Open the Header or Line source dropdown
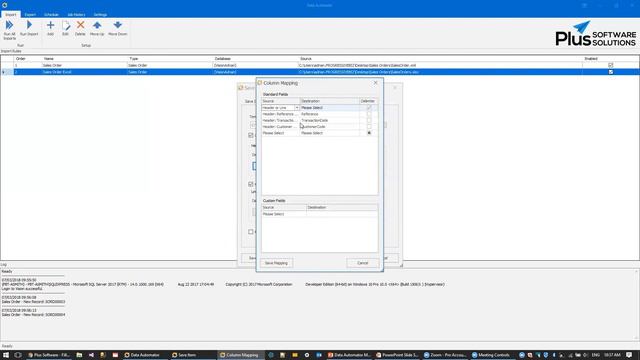 point(297,108)
